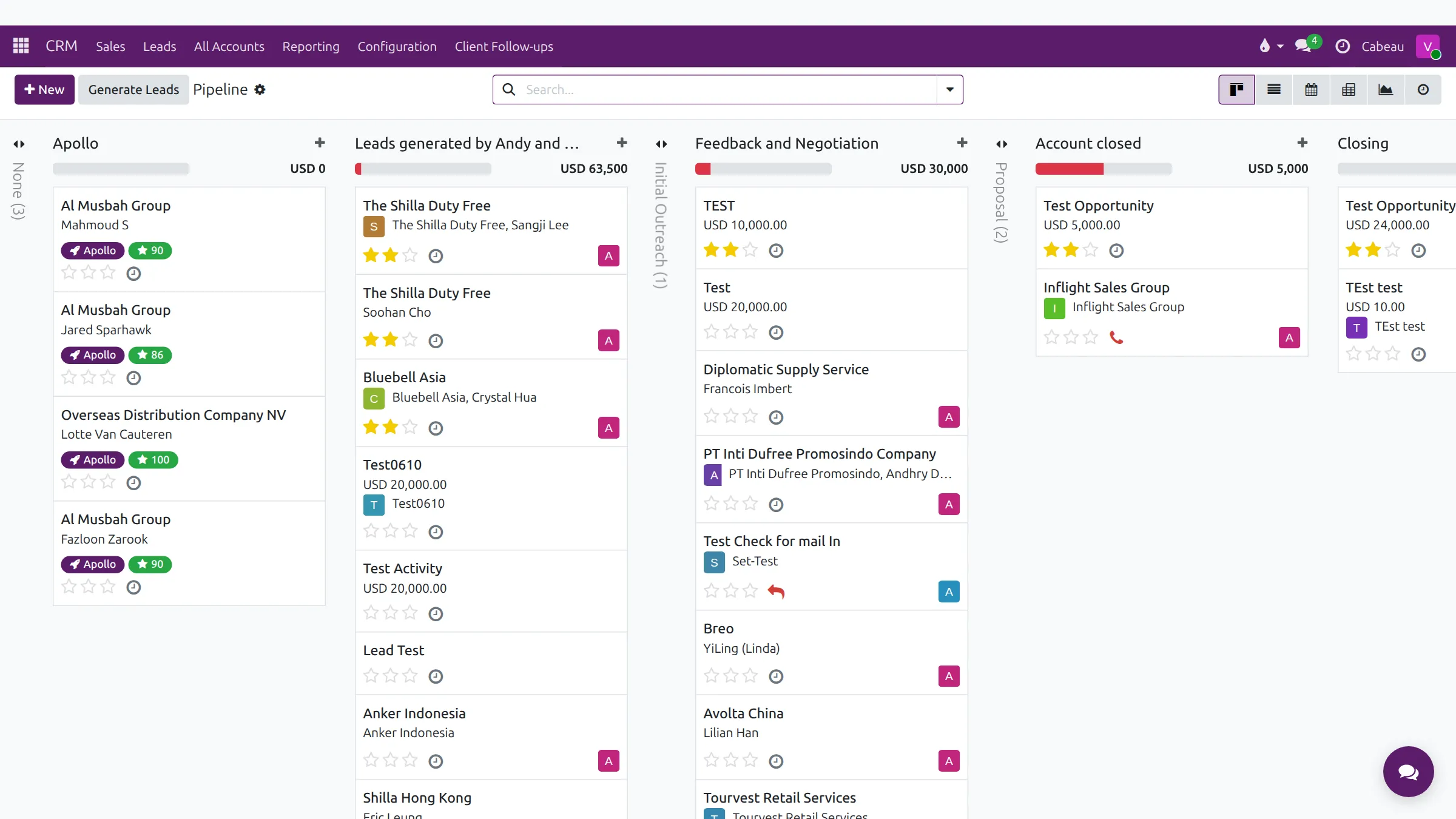Set first star on Diplomatic Supply Service

tap(712, 417)
